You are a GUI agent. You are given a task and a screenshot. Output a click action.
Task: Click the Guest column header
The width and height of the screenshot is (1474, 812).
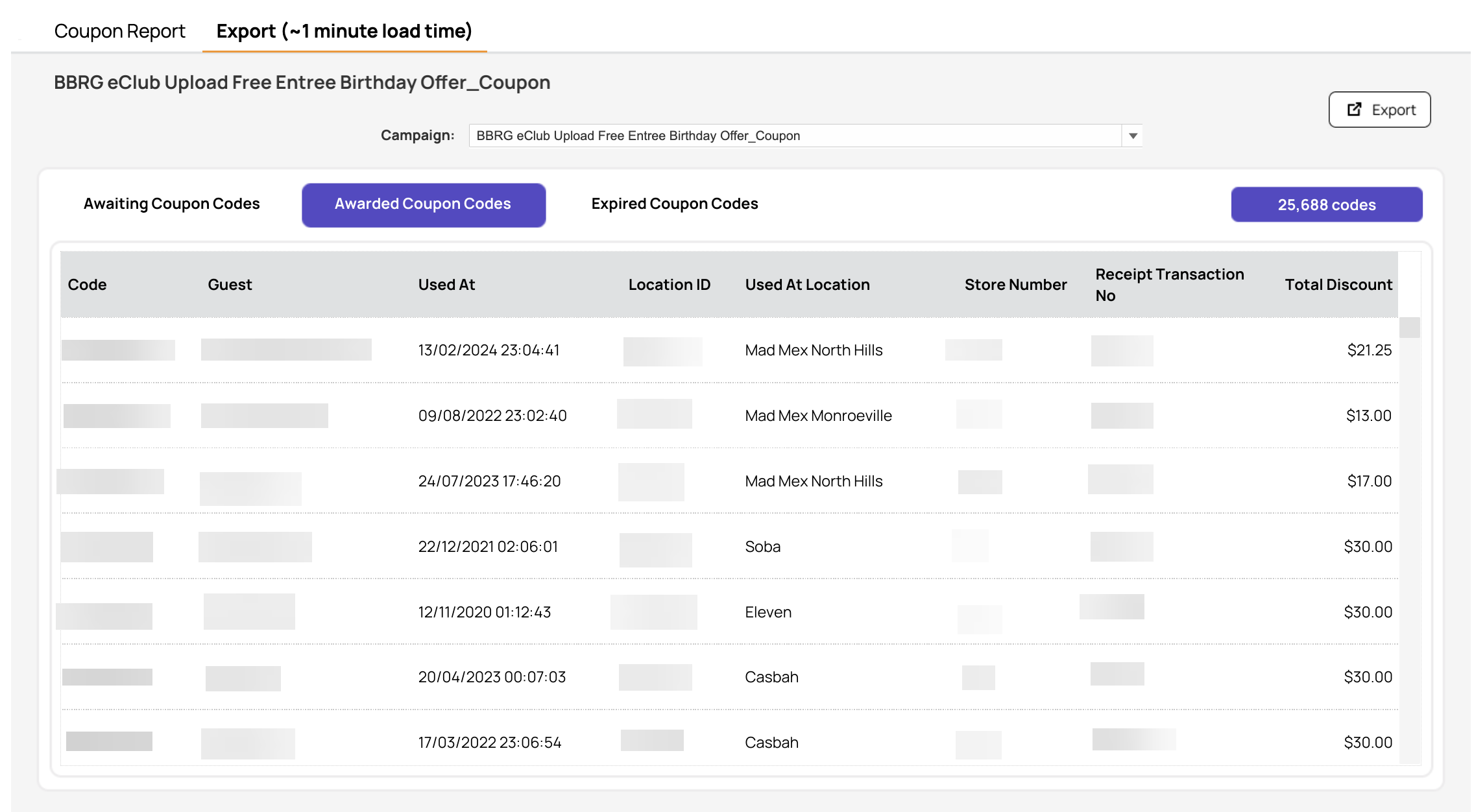click(x=230, y=285)
